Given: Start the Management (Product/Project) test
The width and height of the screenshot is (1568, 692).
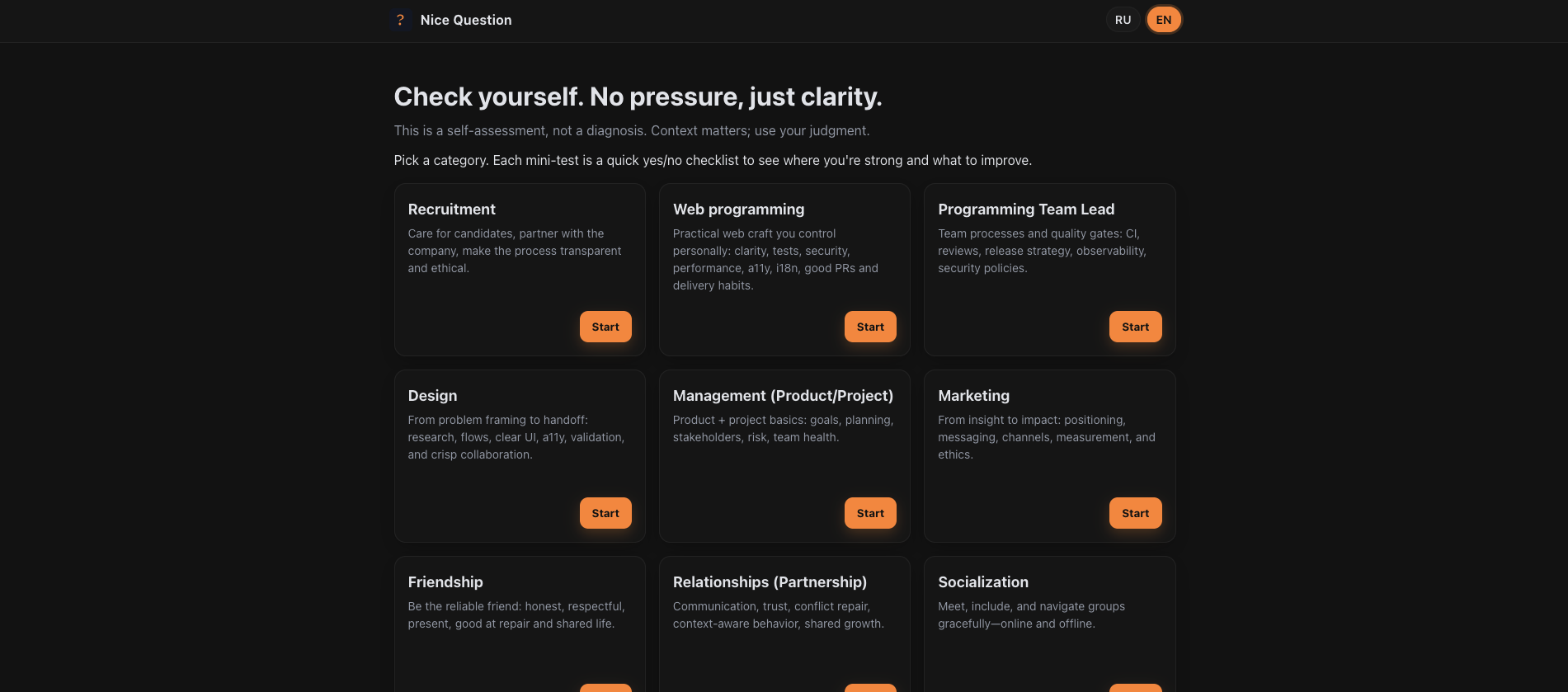Looking at the screenshot, I should point(870,513).
